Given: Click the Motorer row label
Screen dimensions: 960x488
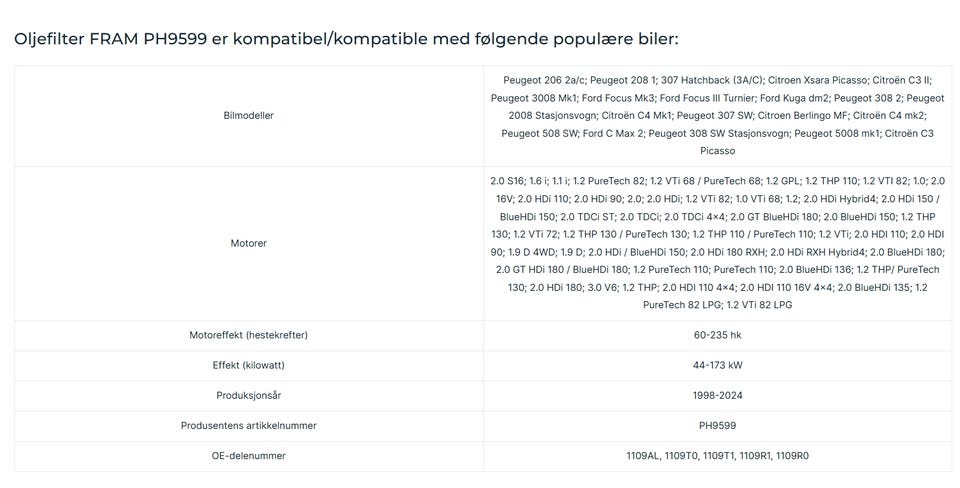Looking at the screenshot, I should tap(248, 243).
